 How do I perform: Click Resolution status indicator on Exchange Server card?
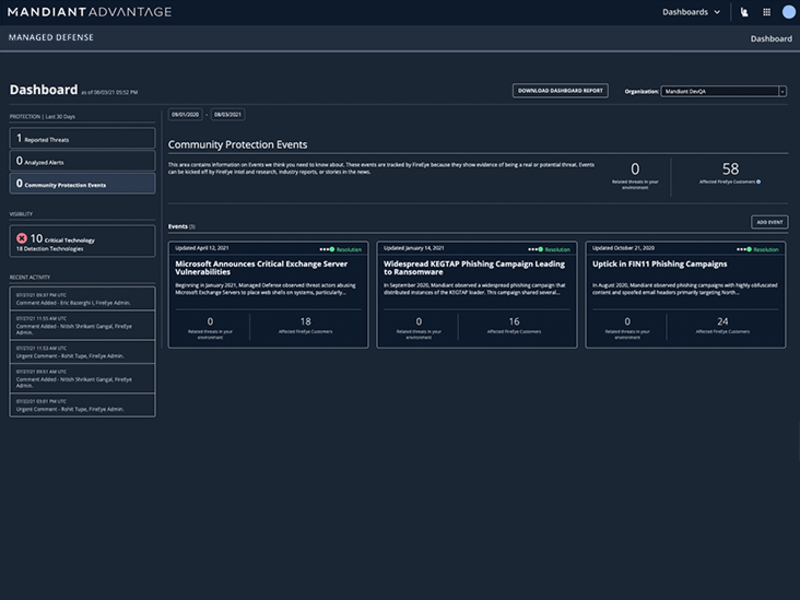coord(341,249)
